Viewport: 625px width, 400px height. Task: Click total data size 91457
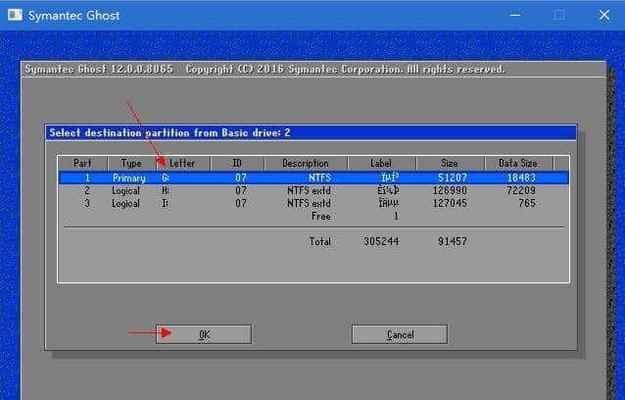click(452, 241)
